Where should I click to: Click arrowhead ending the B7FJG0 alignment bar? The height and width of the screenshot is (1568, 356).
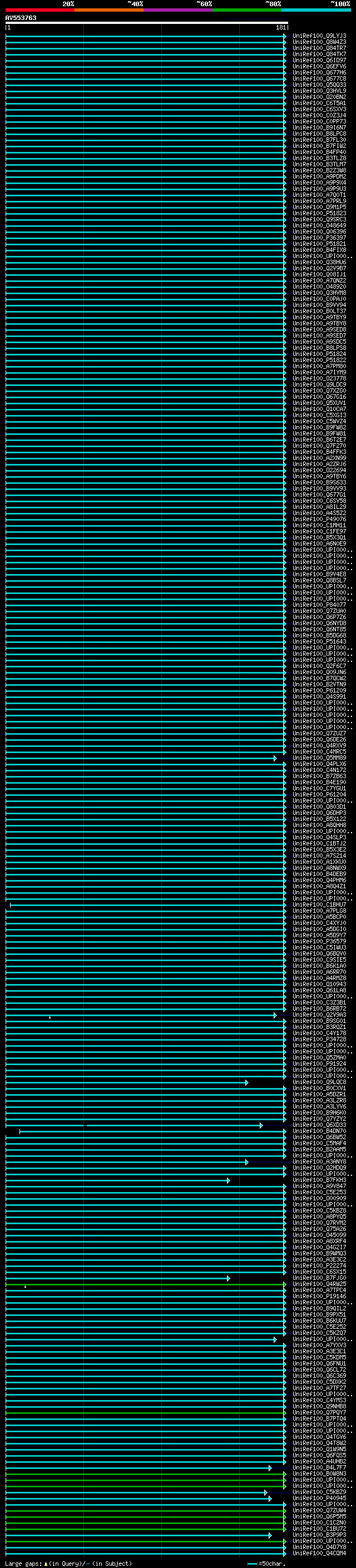[228, 1278]
